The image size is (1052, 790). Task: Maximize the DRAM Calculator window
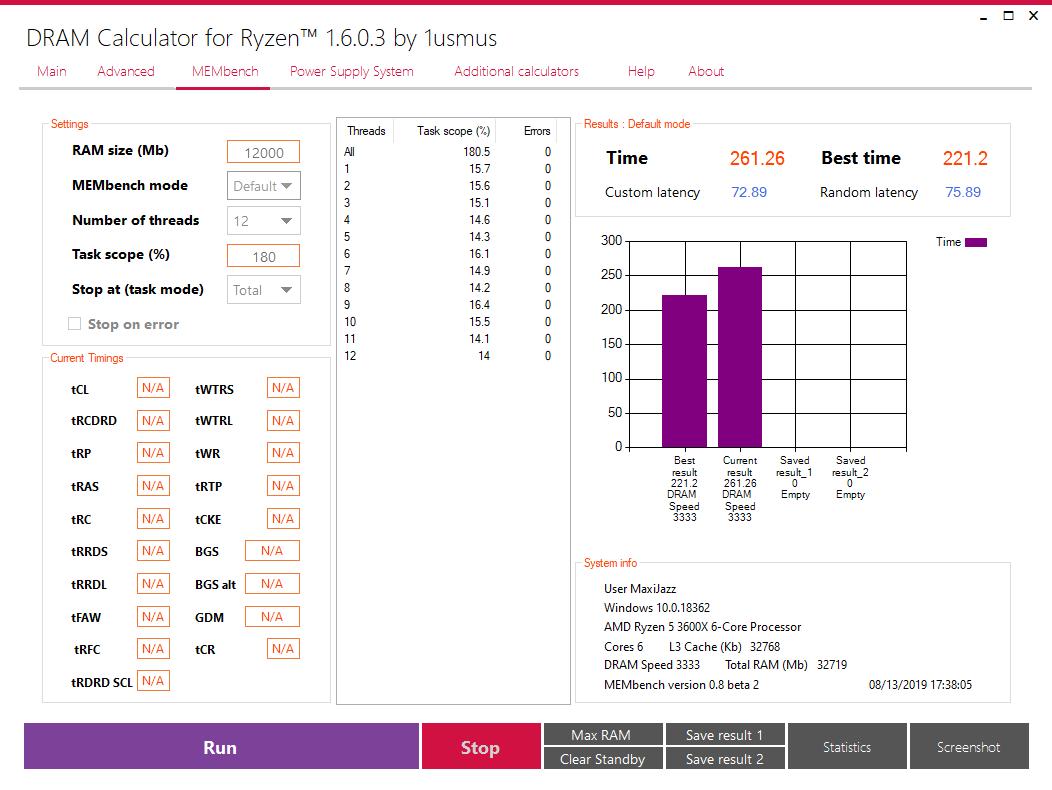1008,15
